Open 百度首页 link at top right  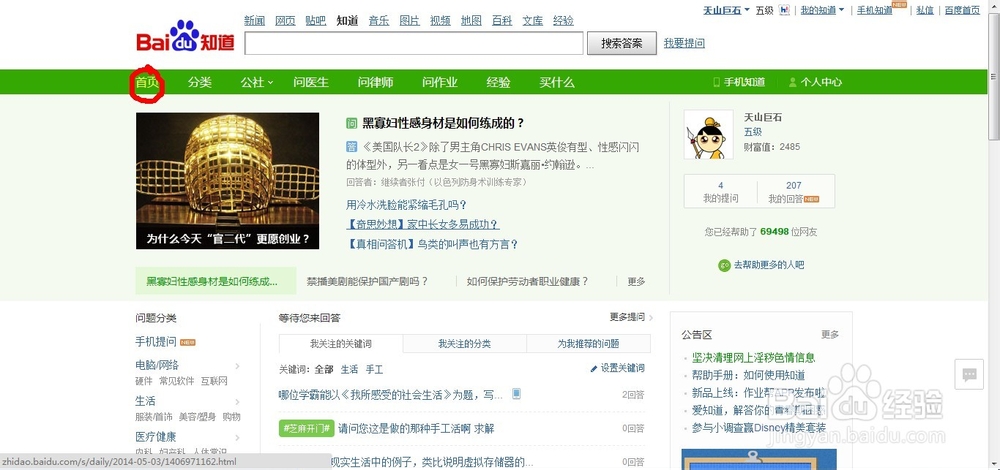coord(962,10)
